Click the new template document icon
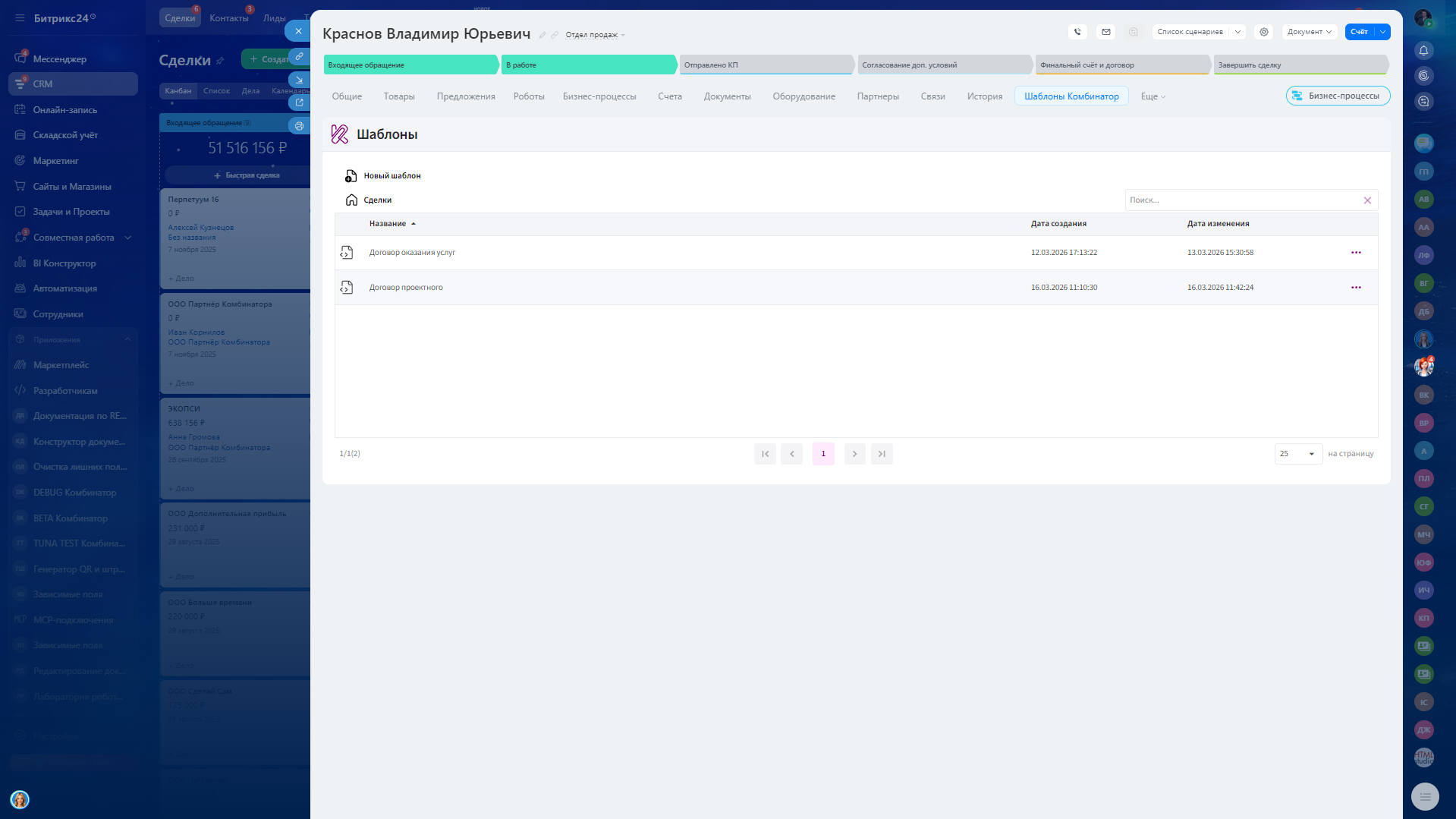Image resolution: width=1456 pixels, height=819 pixels. click(351, 176)
